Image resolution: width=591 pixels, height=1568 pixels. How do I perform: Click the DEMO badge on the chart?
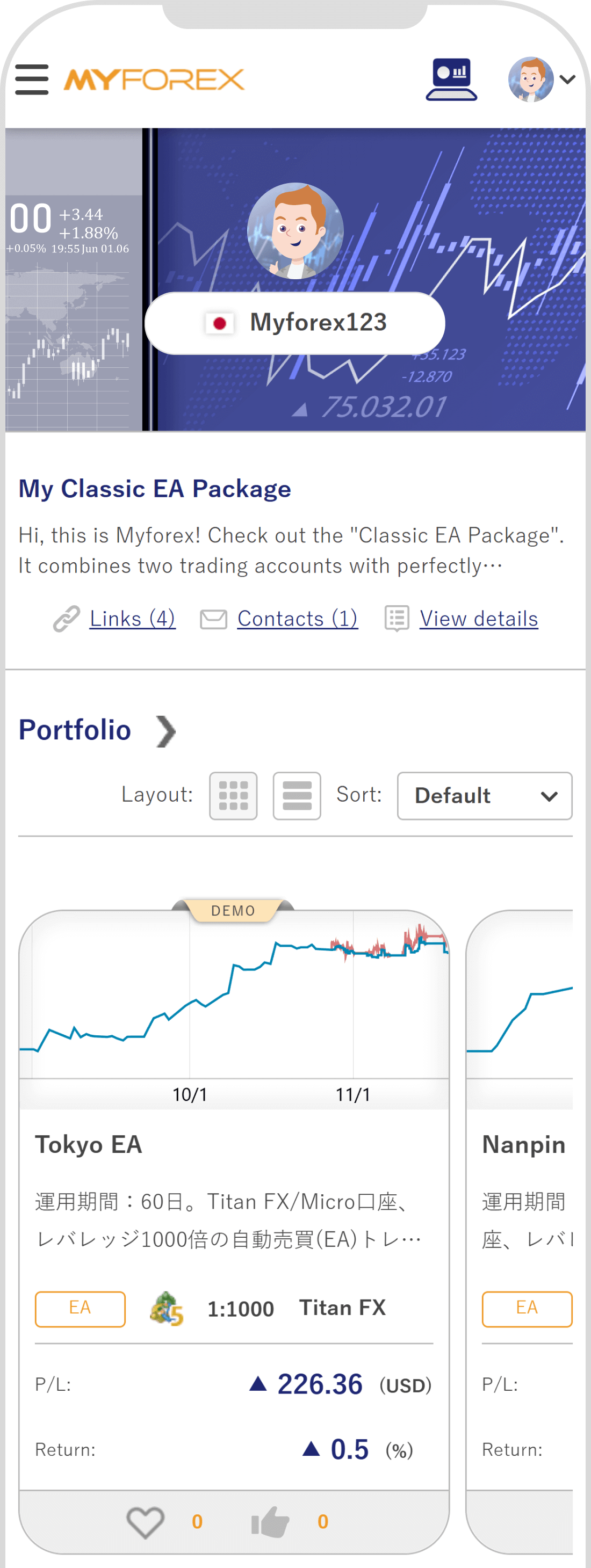[233, 910]
